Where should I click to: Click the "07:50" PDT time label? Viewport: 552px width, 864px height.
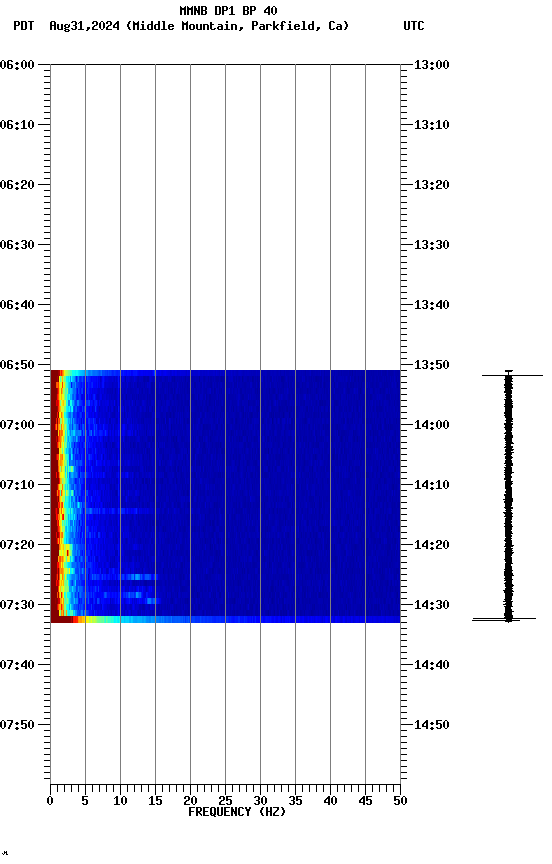(x=17, y=725)
